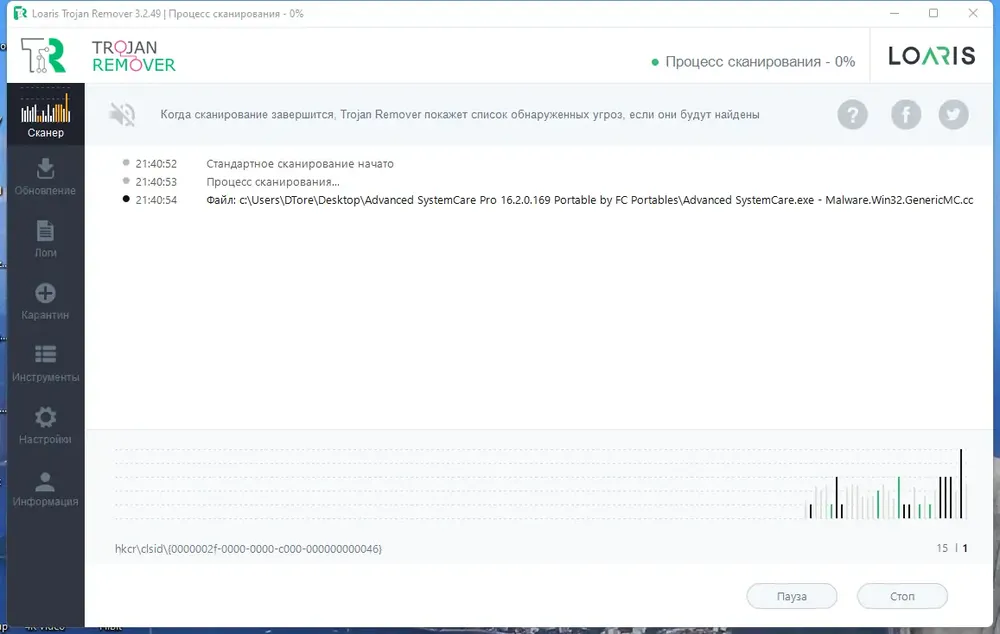
Task: Click the timestamp 21:40:54
Action: [156, 200]
